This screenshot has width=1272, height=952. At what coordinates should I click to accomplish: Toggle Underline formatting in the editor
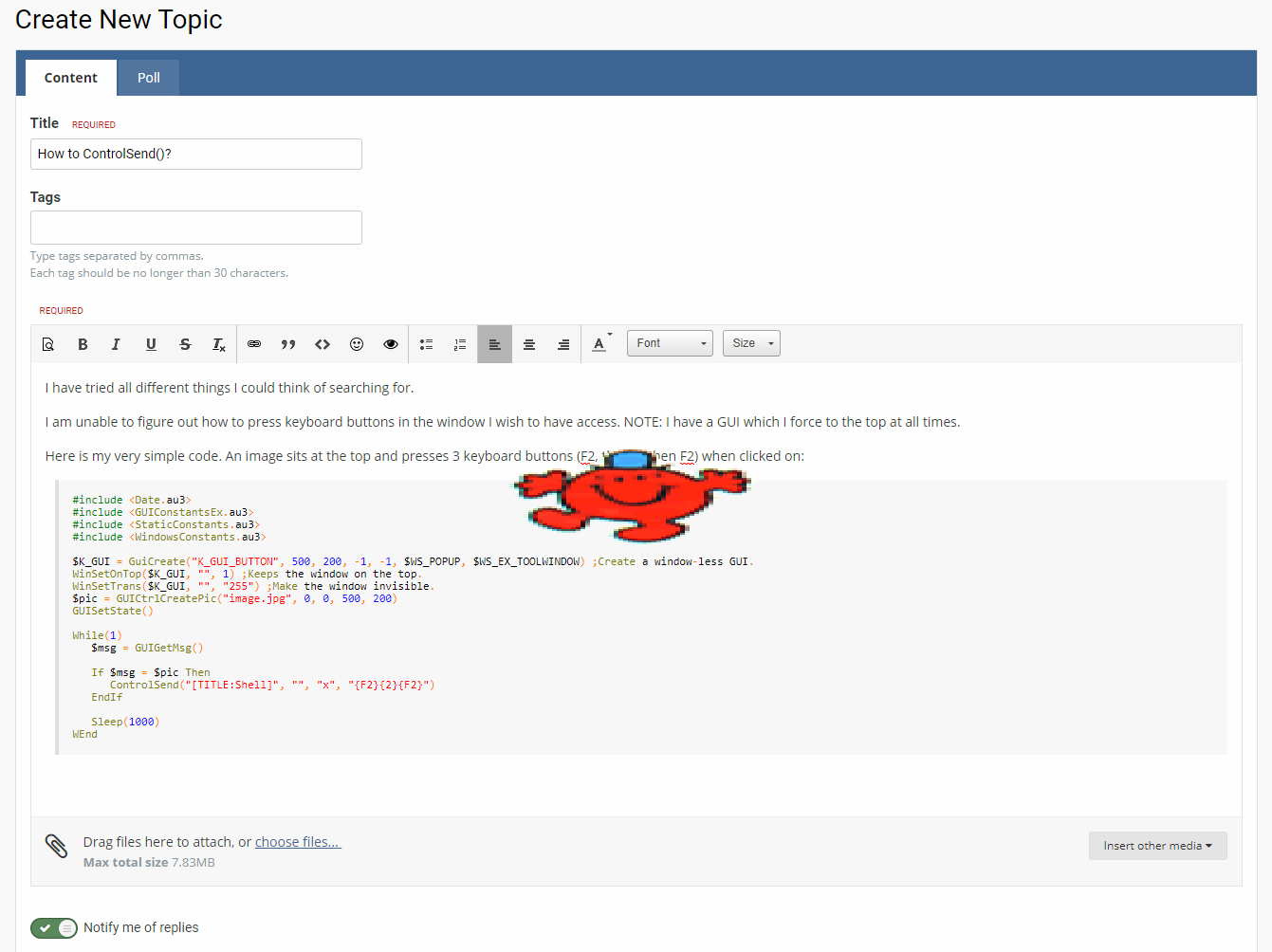pyautogui.click(x=151, y=344)
